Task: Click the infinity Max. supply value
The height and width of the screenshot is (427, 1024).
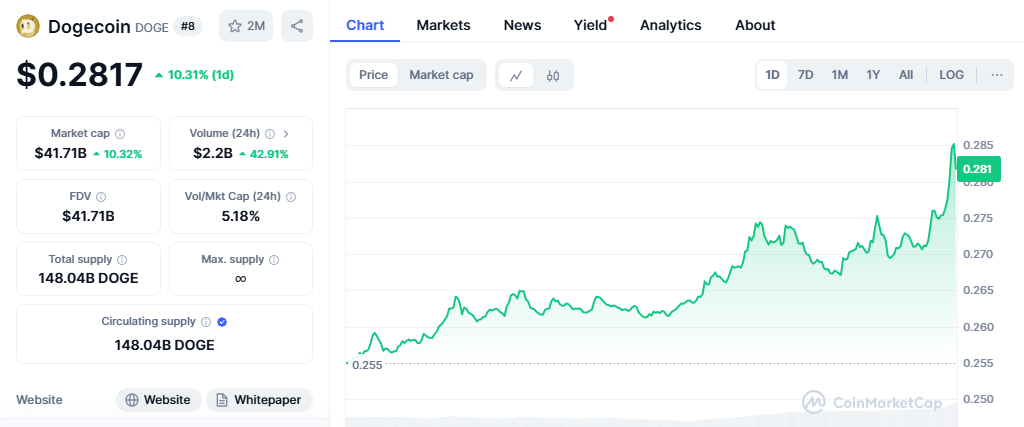Action: tap(240, 279)
